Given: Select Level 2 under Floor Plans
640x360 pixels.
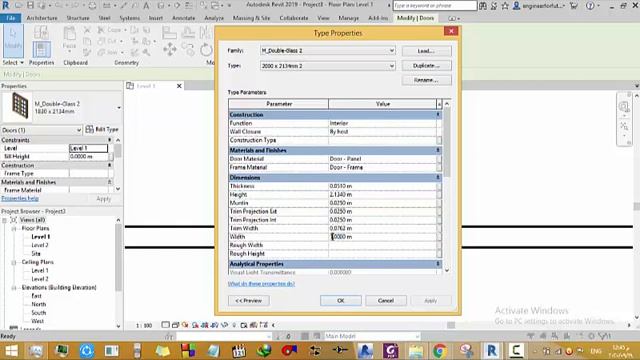Looking at the screenshot, I should [x=40, y=245].
